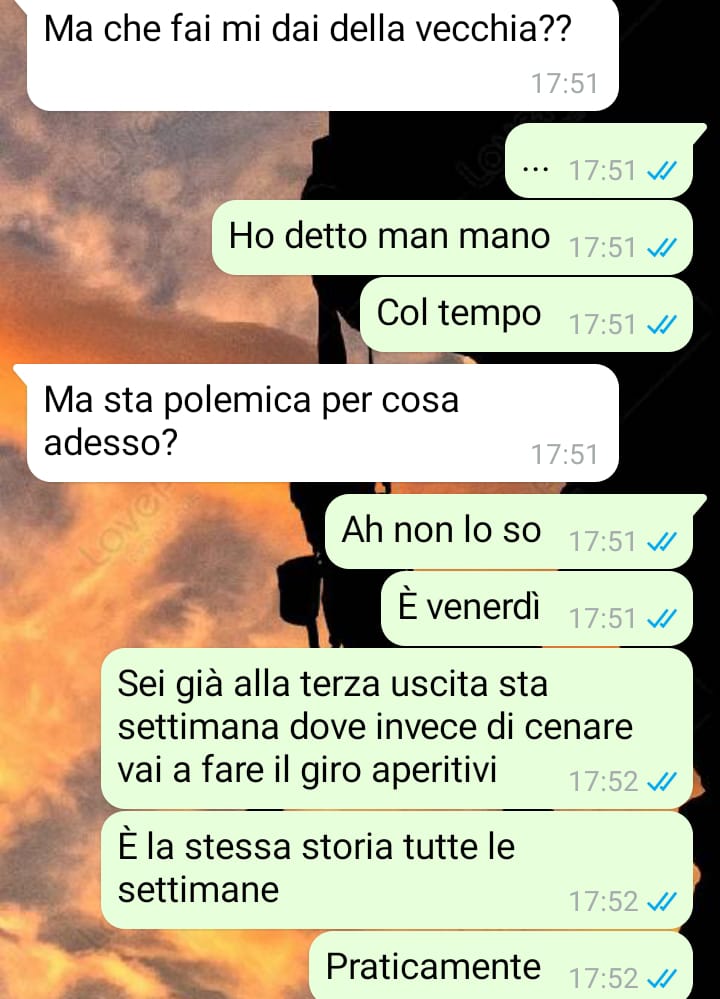This screenshot has height=999, width=720.
Task: Click read receipt ticks beside 'Praticamente'
Action: click(x=661, y=978)
